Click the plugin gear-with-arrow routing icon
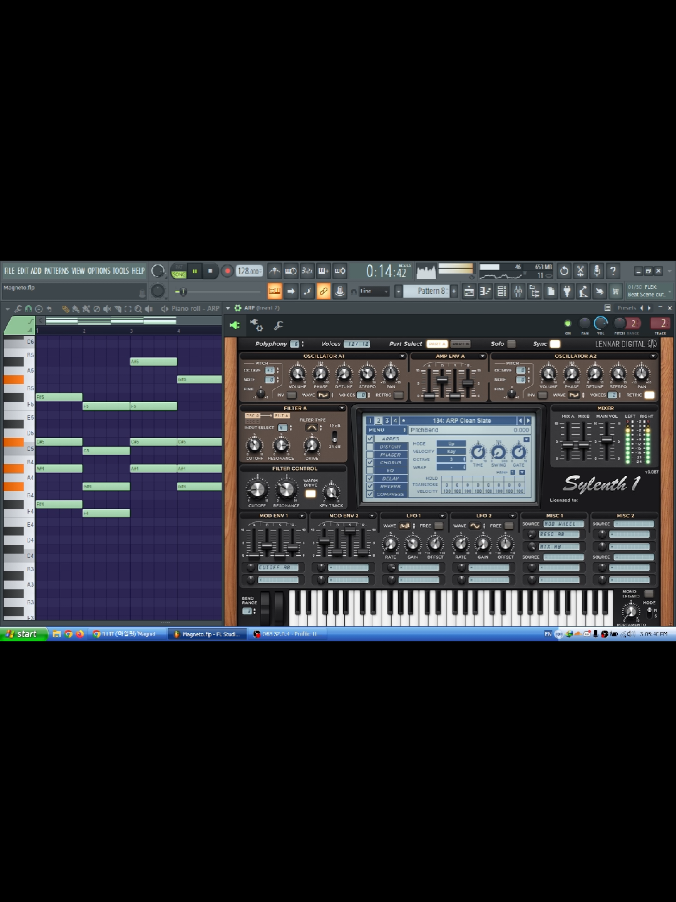Screen dimensions: 676x902 pyautogui.click(x=257, y=325)
